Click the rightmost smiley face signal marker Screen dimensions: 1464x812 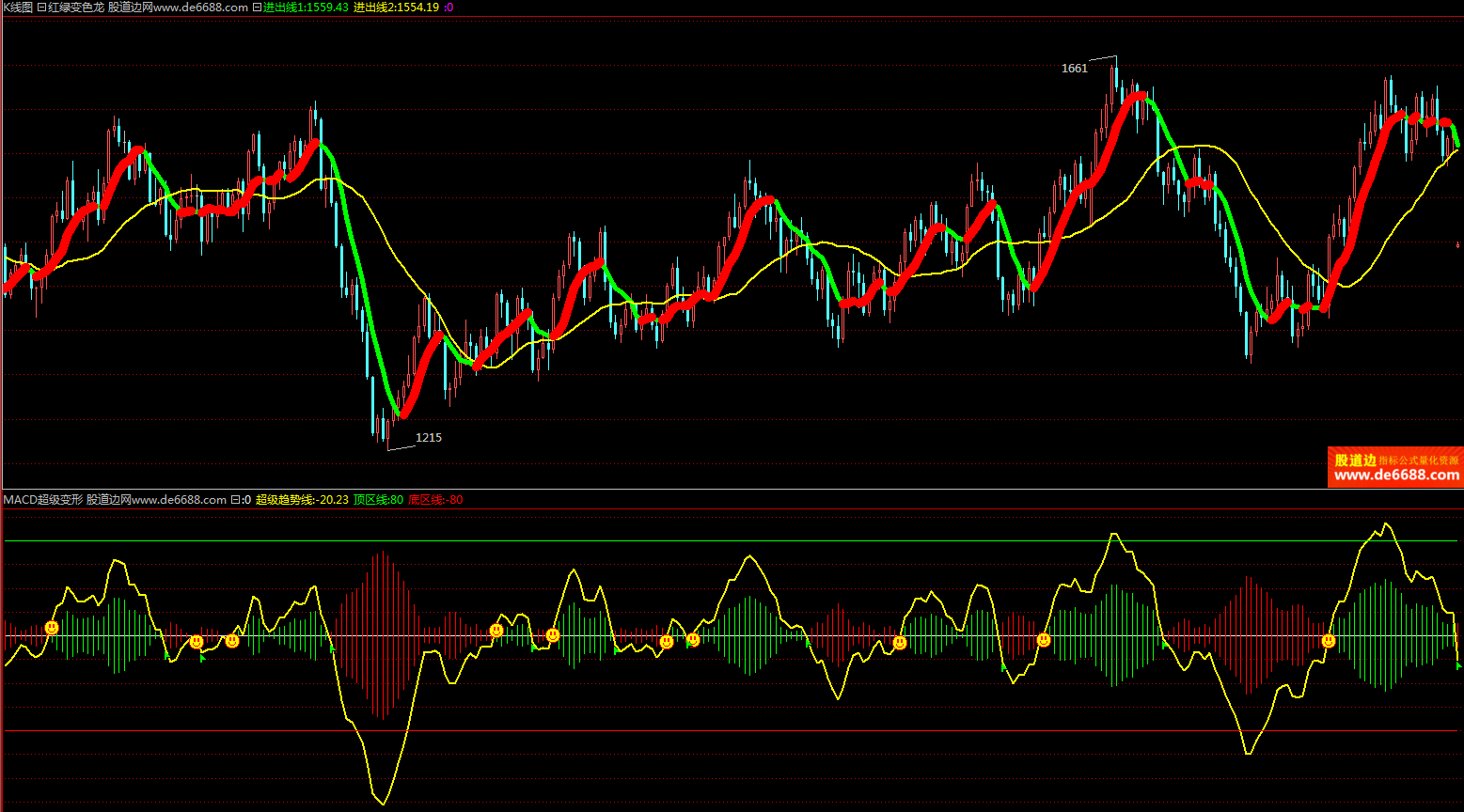[x=1329, y=641]
